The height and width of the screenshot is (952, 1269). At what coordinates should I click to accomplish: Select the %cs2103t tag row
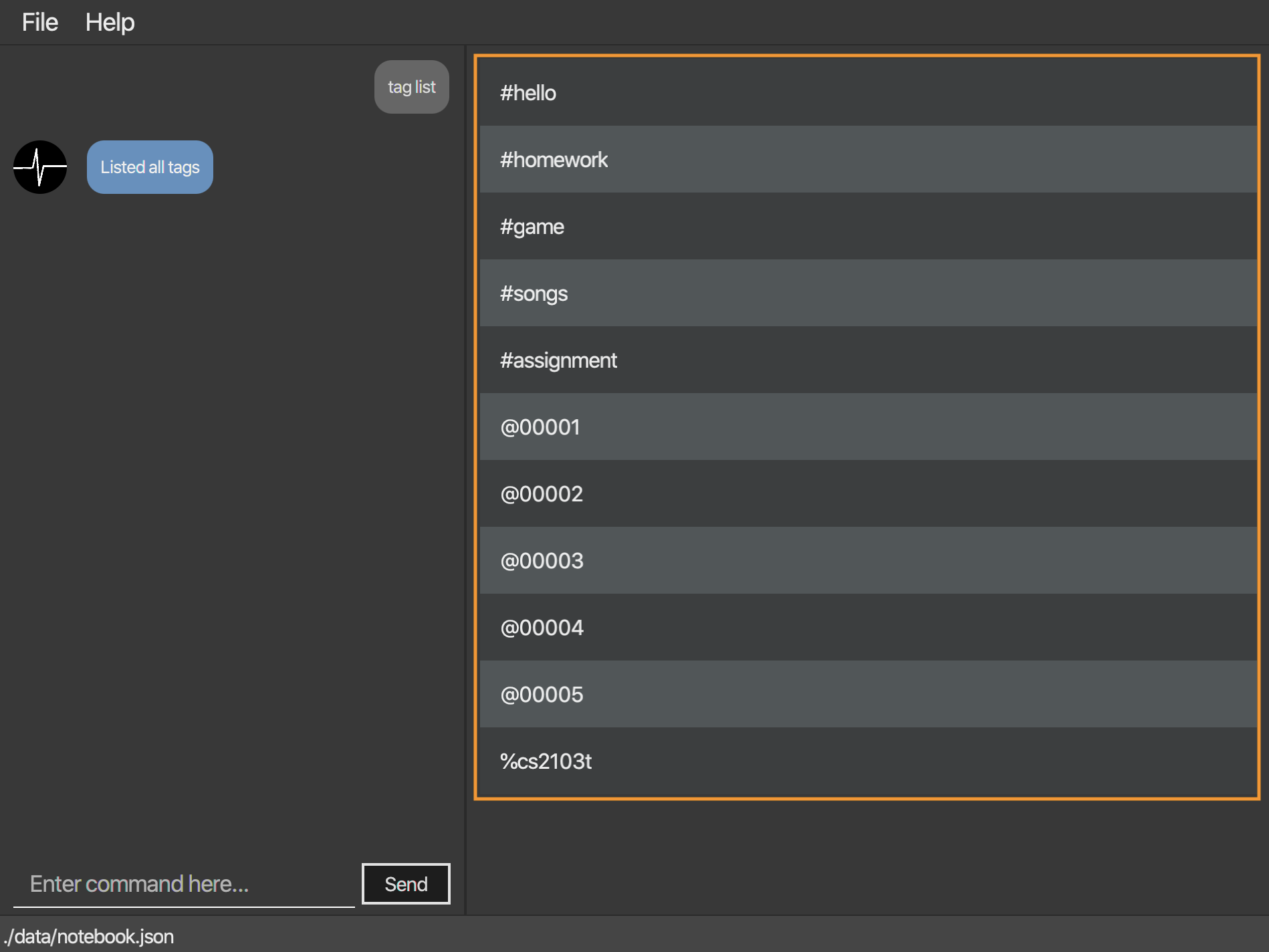coord(868,761)
